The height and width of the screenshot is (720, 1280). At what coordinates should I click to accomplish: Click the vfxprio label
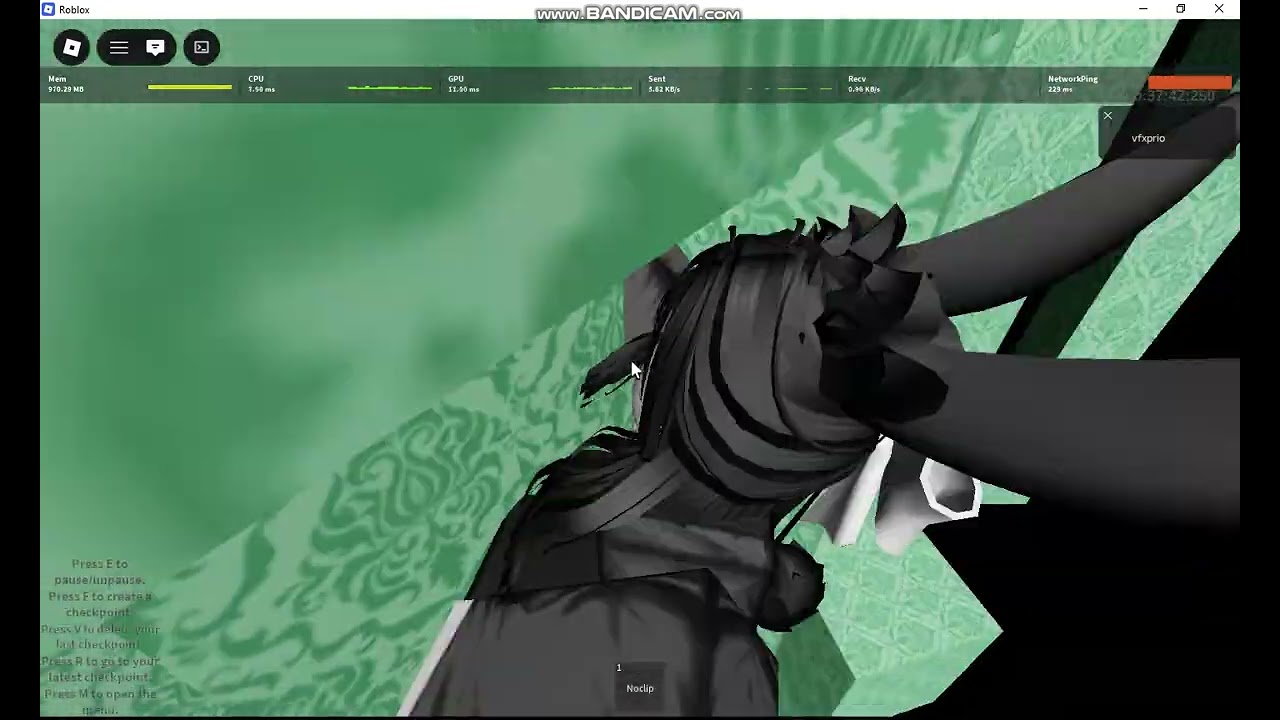pyautogui.click(x=1148, y=138)
